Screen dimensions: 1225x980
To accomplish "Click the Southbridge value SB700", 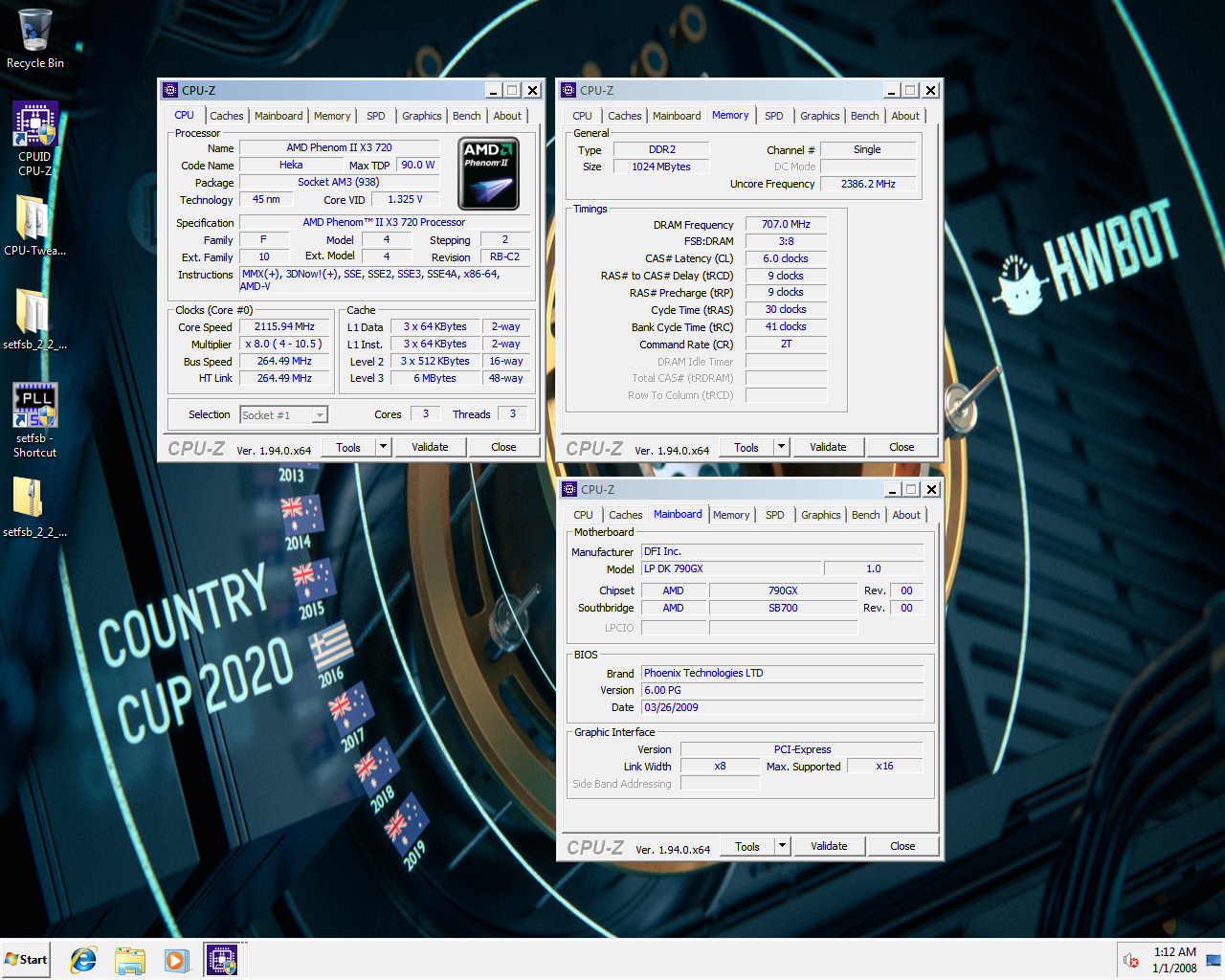I will click(783, 608).
